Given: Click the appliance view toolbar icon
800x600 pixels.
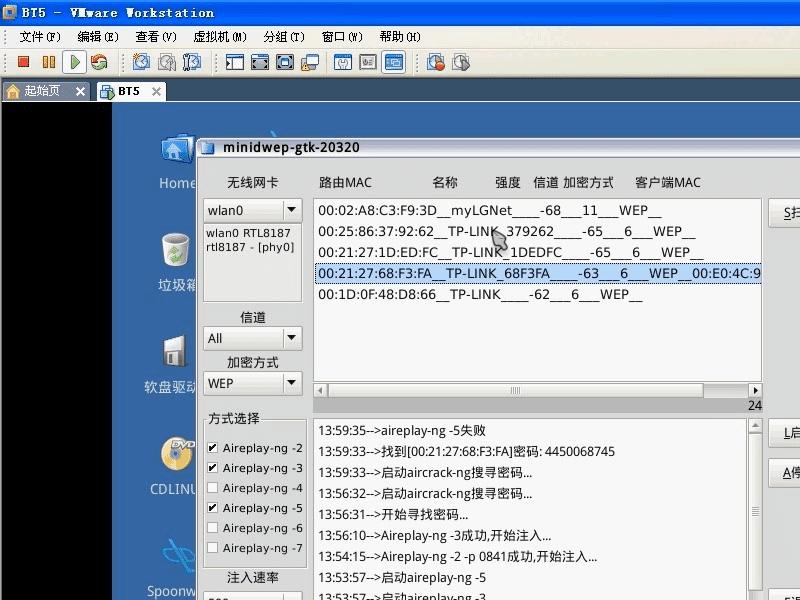Looking at the screenshot, I should tap(368, 62).
